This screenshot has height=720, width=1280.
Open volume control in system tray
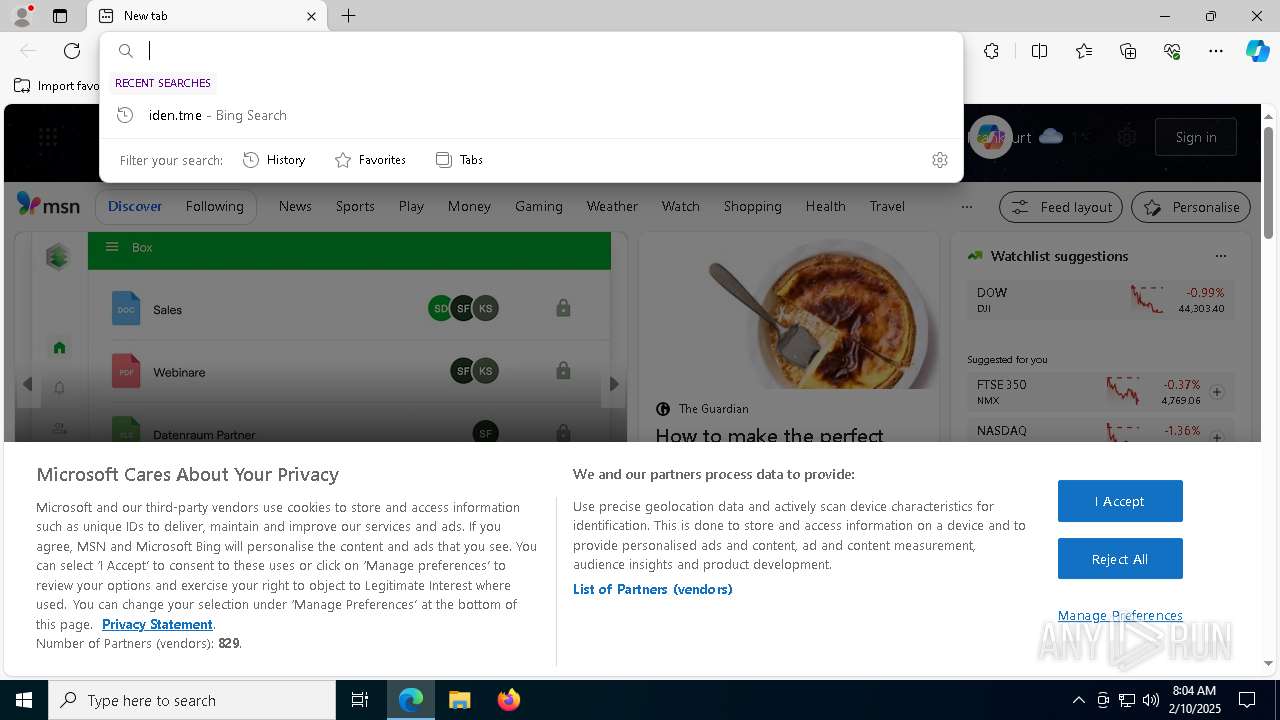(1150, 700)
